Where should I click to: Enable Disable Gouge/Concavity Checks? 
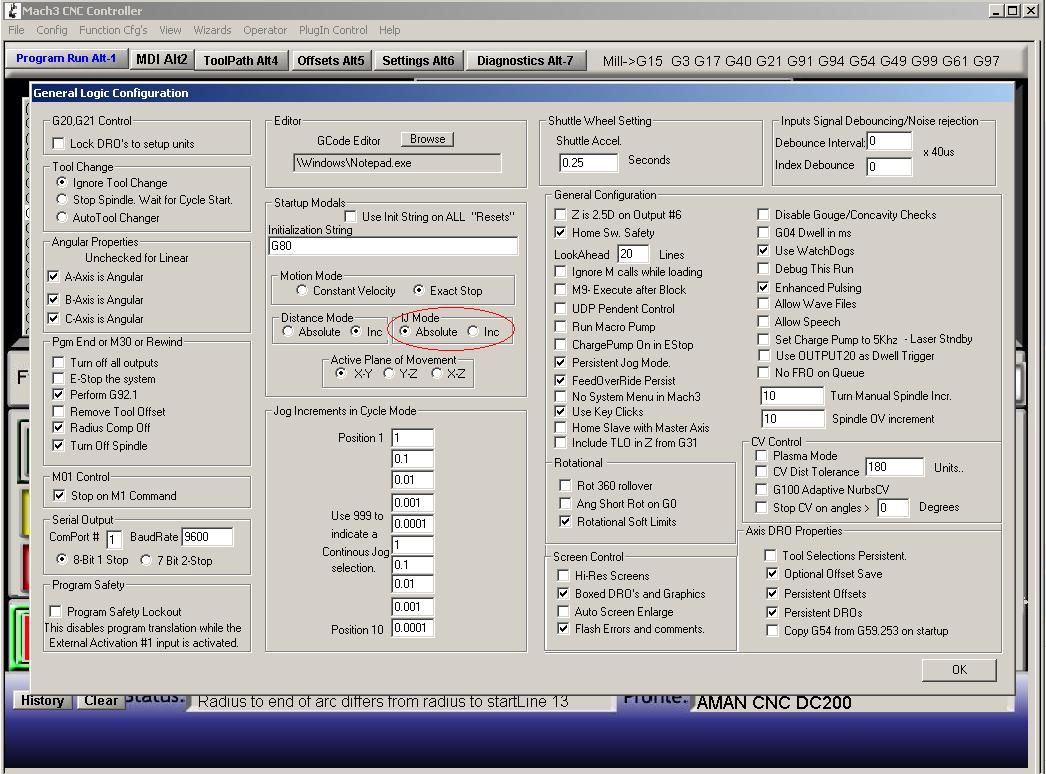coord(763,214)
